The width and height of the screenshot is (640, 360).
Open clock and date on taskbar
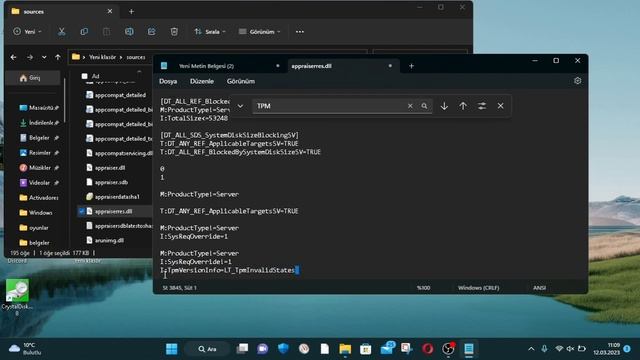point(607,349)
